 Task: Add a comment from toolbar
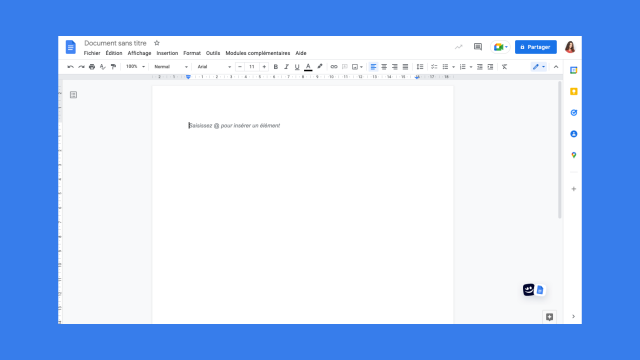pyautogui.click(x=344, y=67)
